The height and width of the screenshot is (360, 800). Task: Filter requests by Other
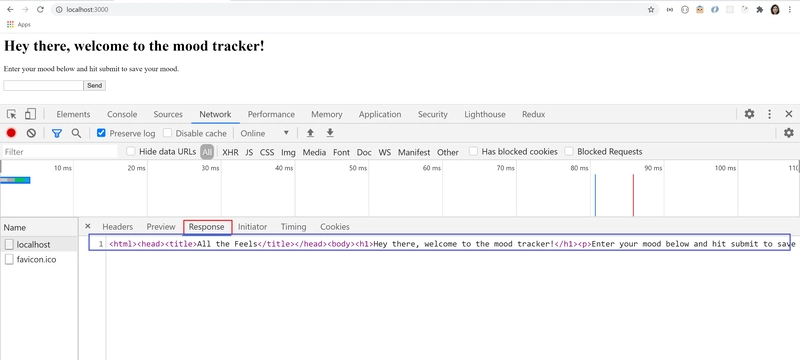(447, 152)
